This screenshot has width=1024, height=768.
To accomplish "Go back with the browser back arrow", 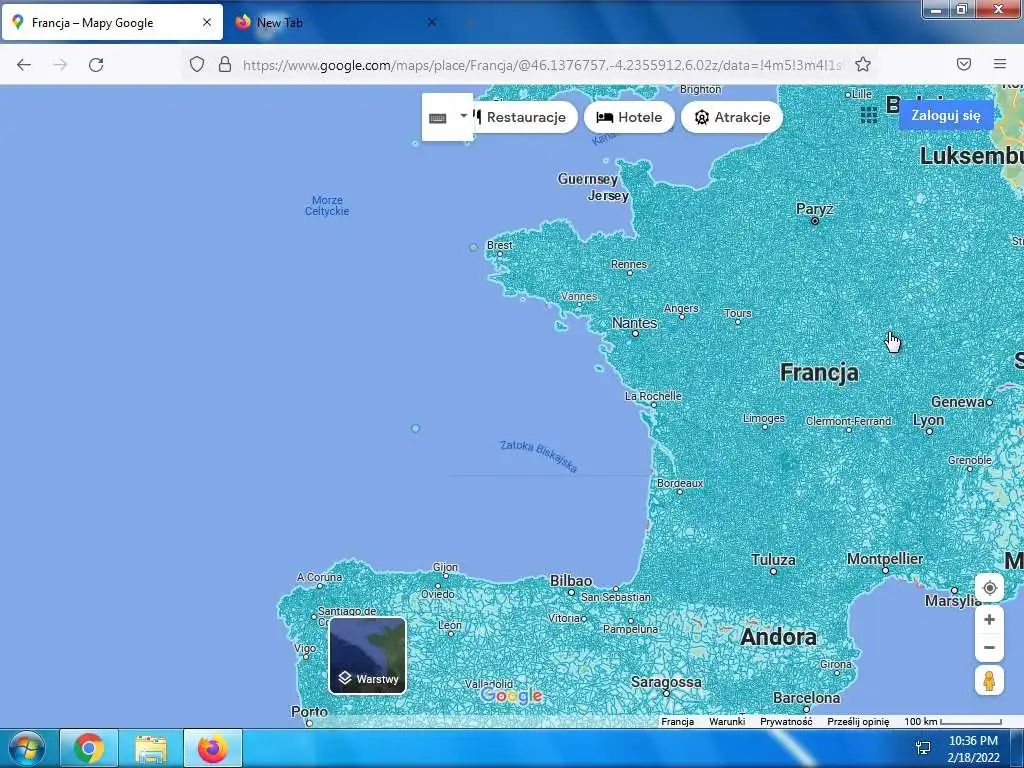I will 24,65.
